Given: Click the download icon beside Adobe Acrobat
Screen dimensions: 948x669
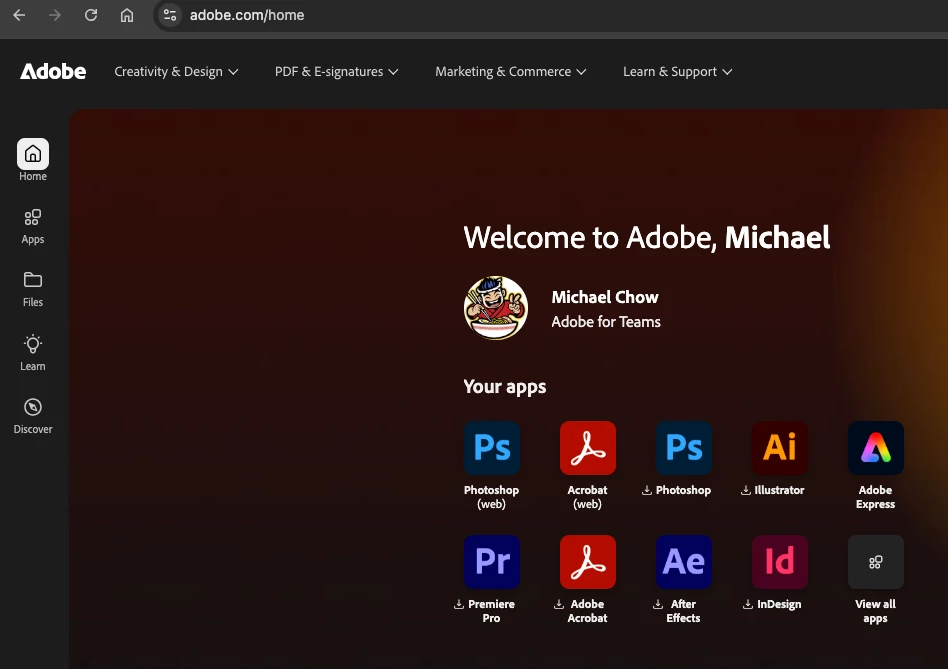Looking at the screenshot, I should [559, 604].
